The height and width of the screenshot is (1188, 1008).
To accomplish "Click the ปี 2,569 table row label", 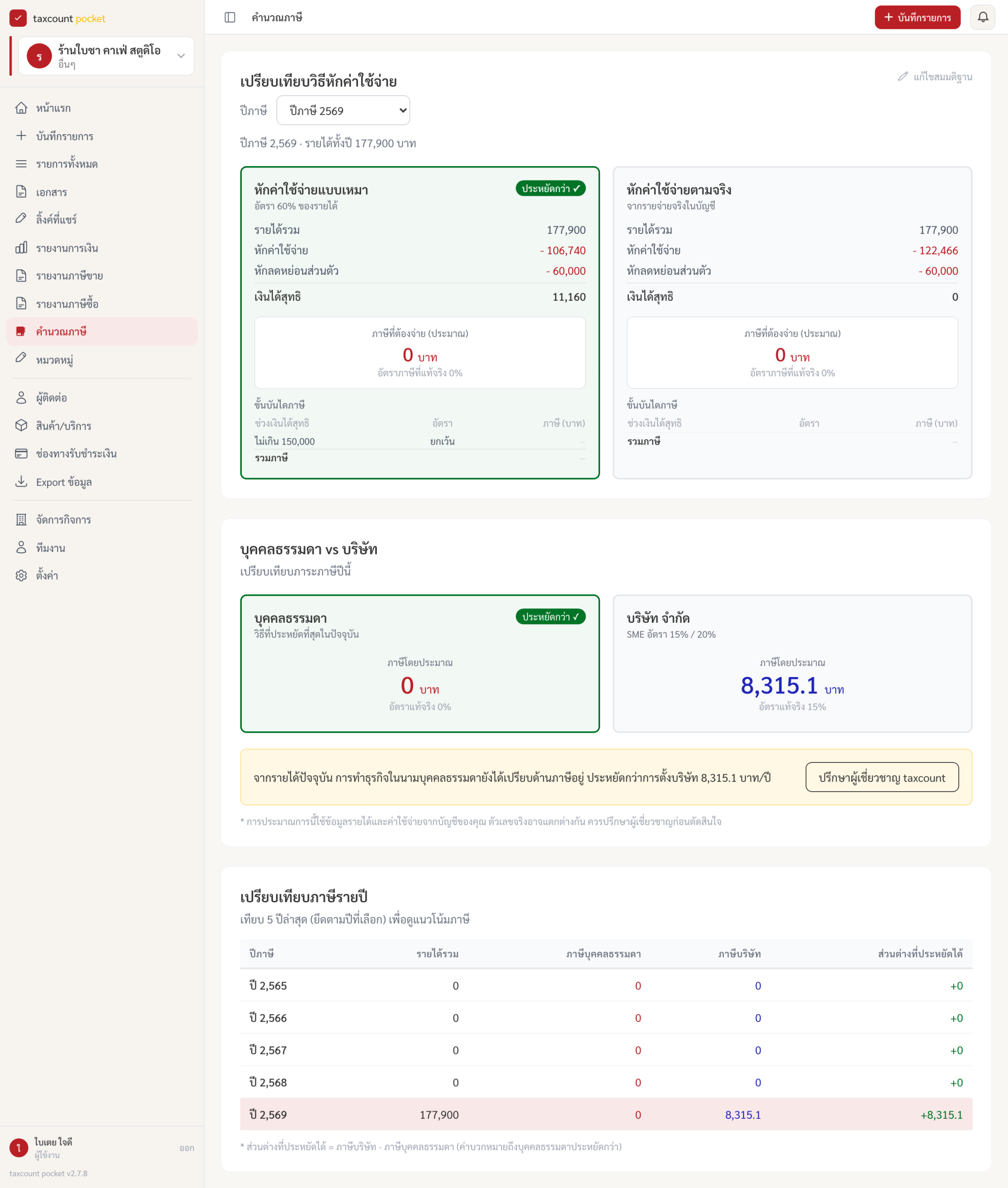I will tap(268, 1115).
